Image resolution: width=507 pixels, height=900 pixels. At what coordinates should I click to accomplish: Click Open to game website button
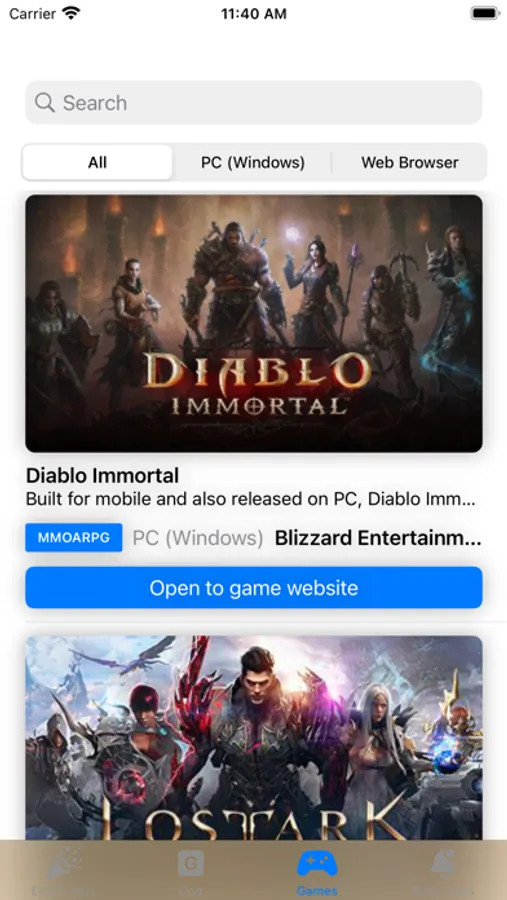(254, 587)
